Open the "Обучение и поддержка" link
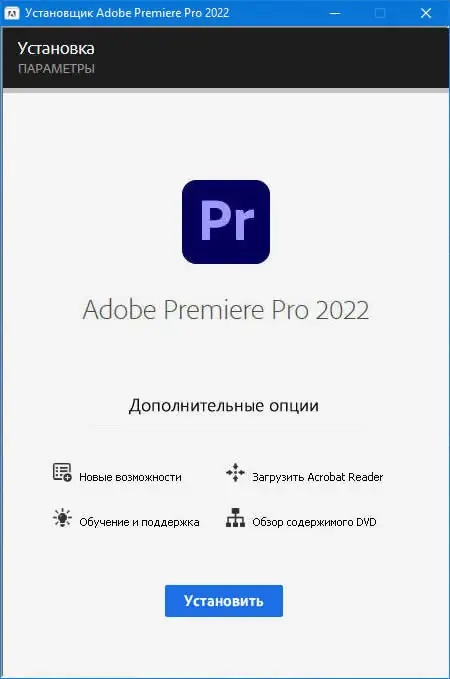Image resolution: width=450 pixels, height=679 pixels. pos(139,522)
